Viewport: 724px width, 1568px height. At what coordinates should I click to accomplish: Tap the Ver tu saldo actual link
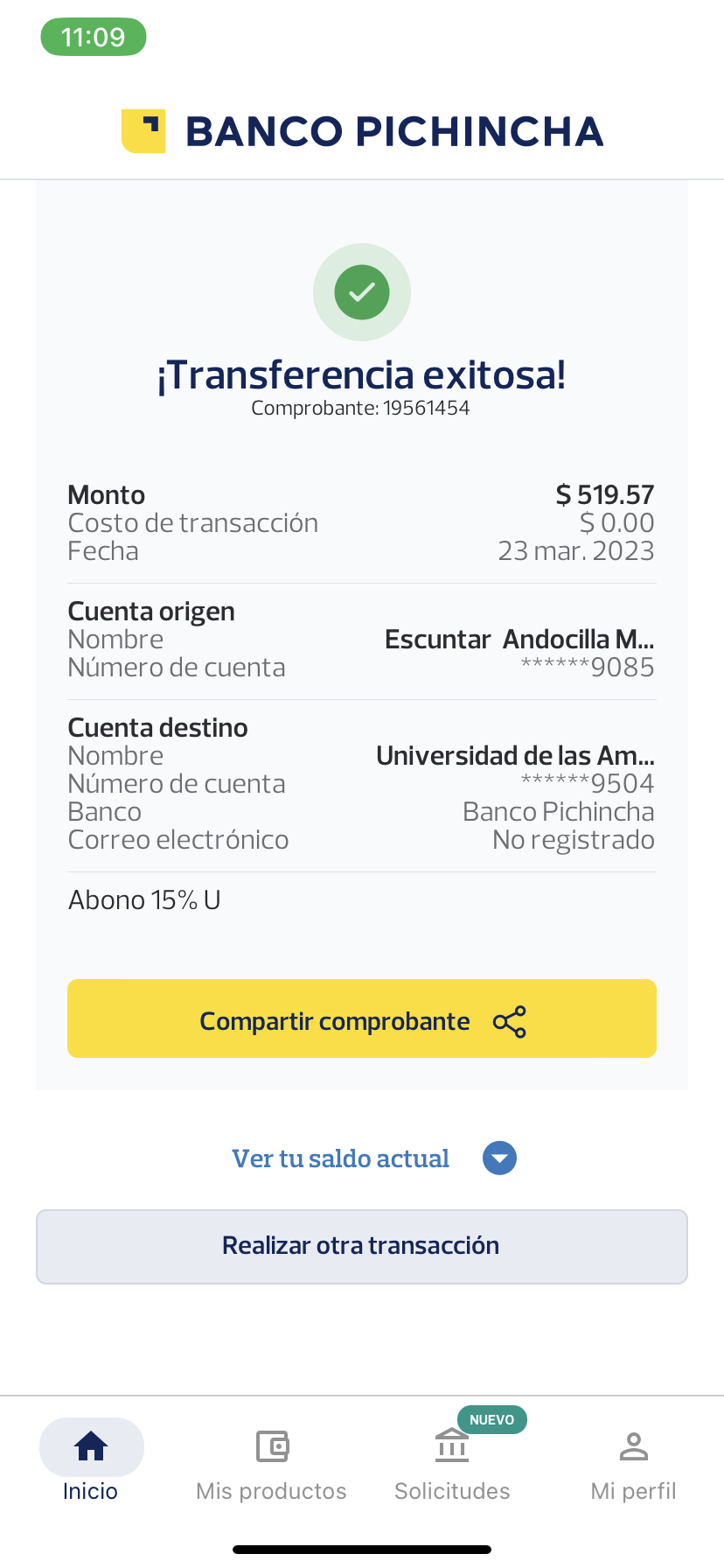[340, 1158]
